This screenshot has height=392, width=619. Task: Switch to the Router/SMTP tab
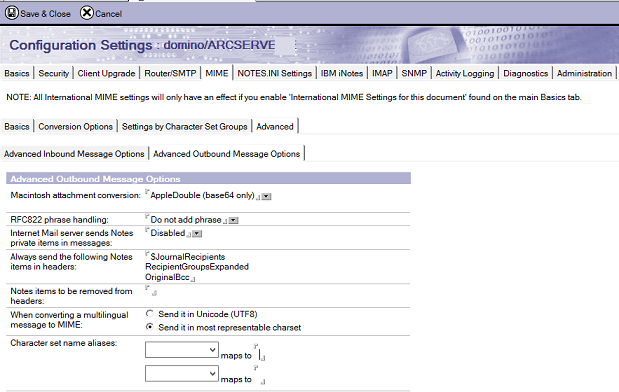[x=170, y=73]
